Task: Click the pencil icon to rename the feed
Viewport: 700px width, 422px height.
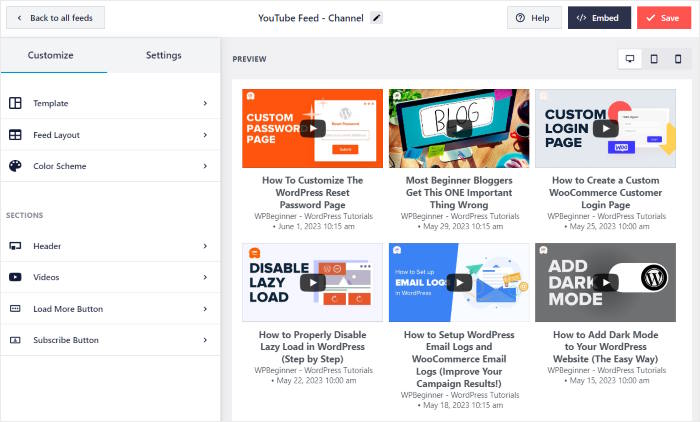Action: [377, 18]
